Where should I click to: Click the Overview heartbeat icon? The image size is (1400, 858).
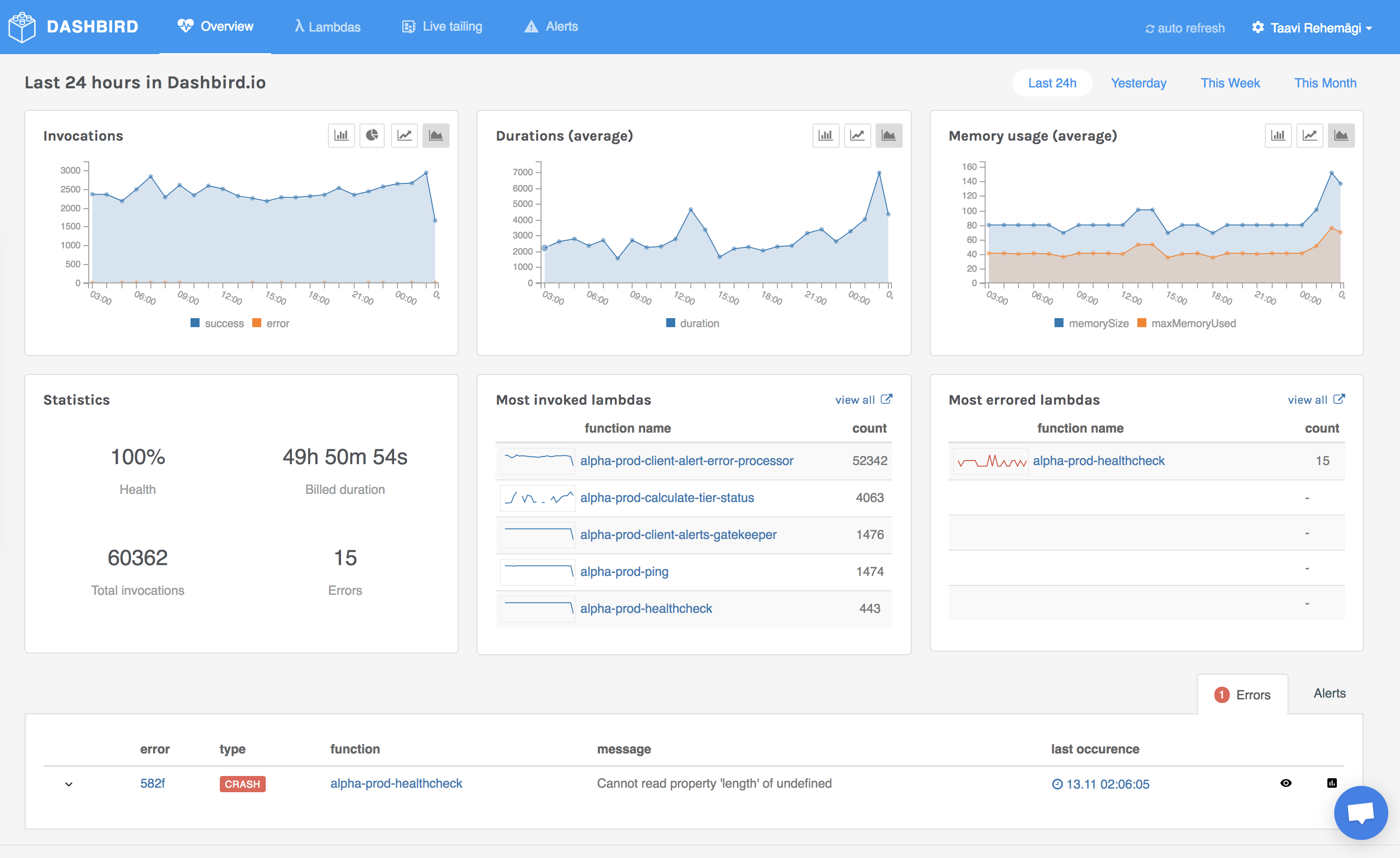[x=185, y=26]
